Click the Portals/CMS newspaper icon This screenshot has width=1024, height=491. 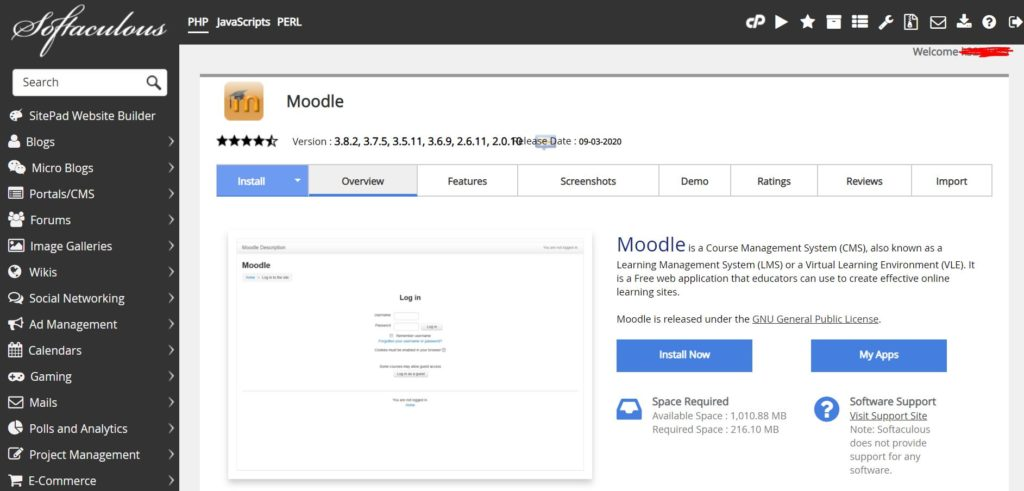pyautogui.click(x=16, y=194)
